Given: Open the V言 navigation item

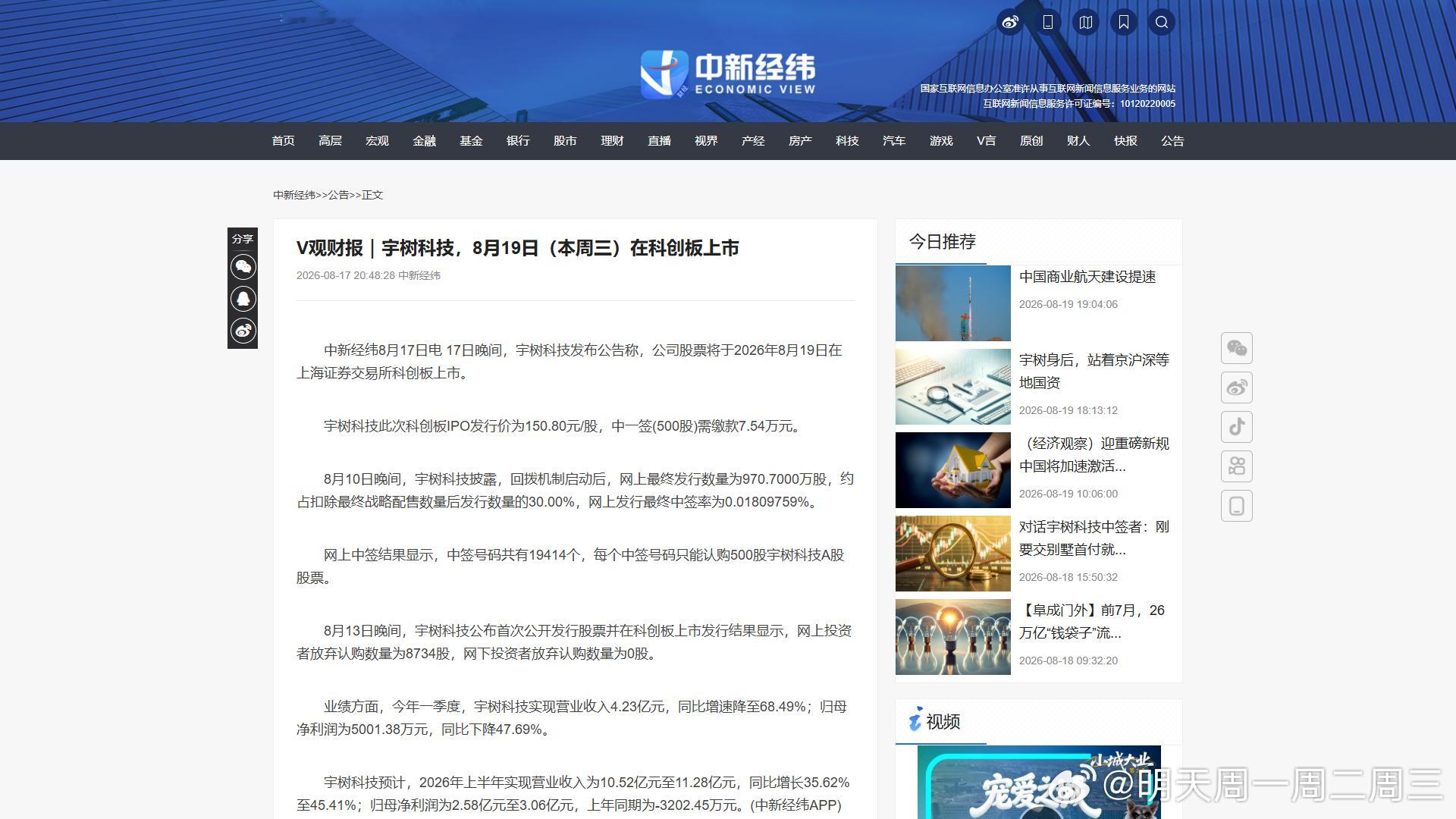Looking at the screenshot, I should (x=987, y=141).
